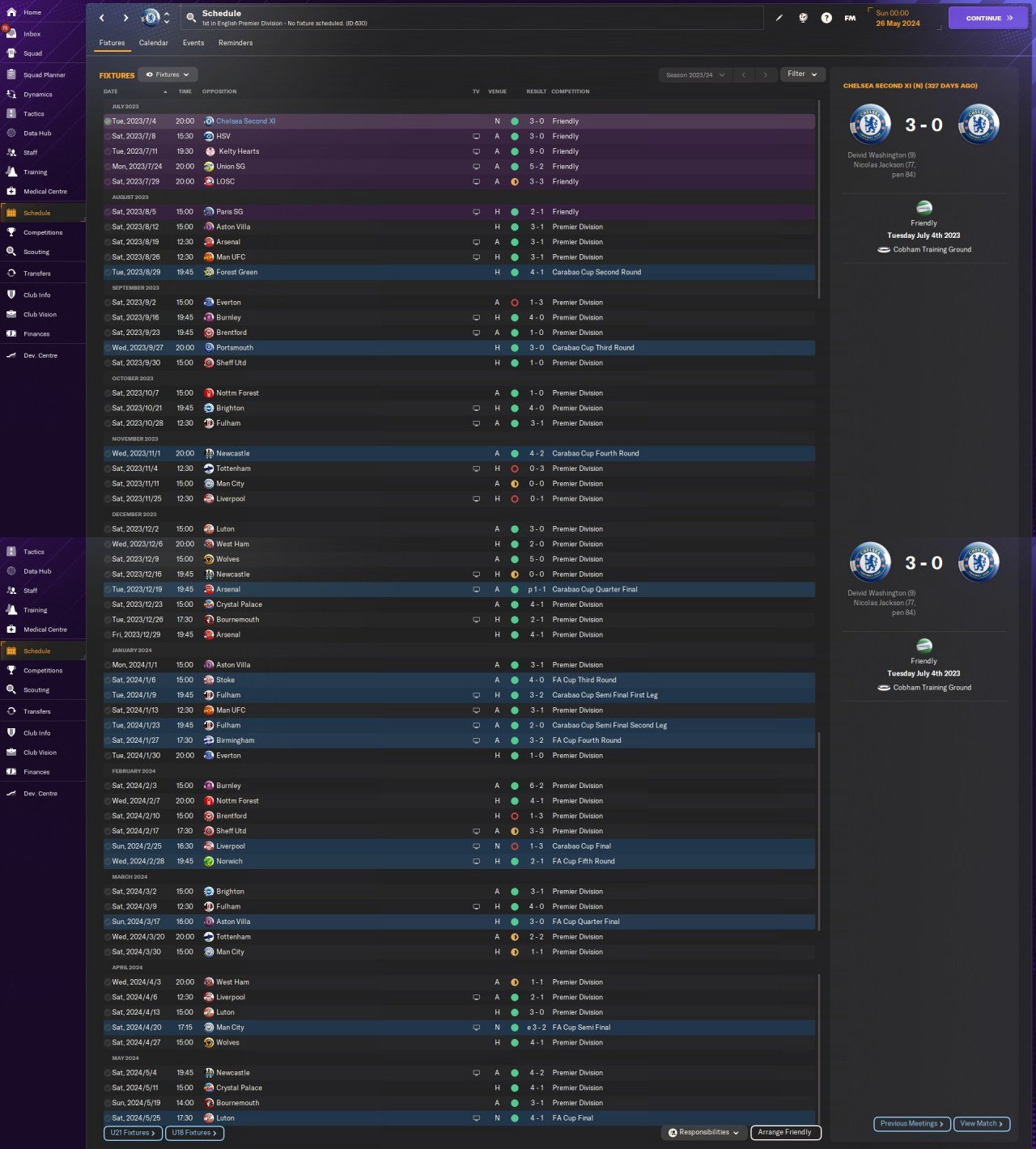Click the back navigation arrow
The height and width of the screenshot is (1149, 1036).
(102, 18)
